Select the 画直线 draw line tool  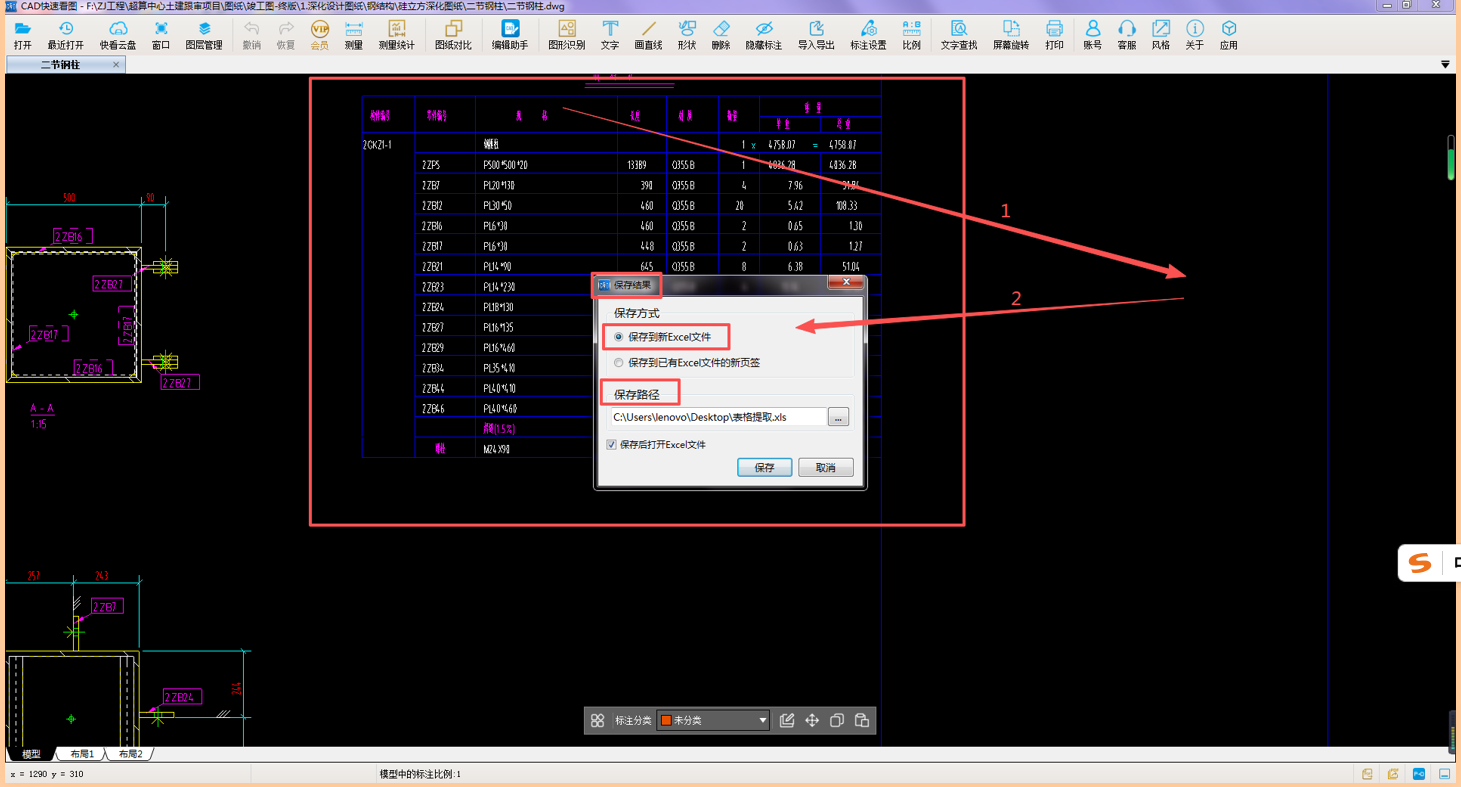coord(648,35)
